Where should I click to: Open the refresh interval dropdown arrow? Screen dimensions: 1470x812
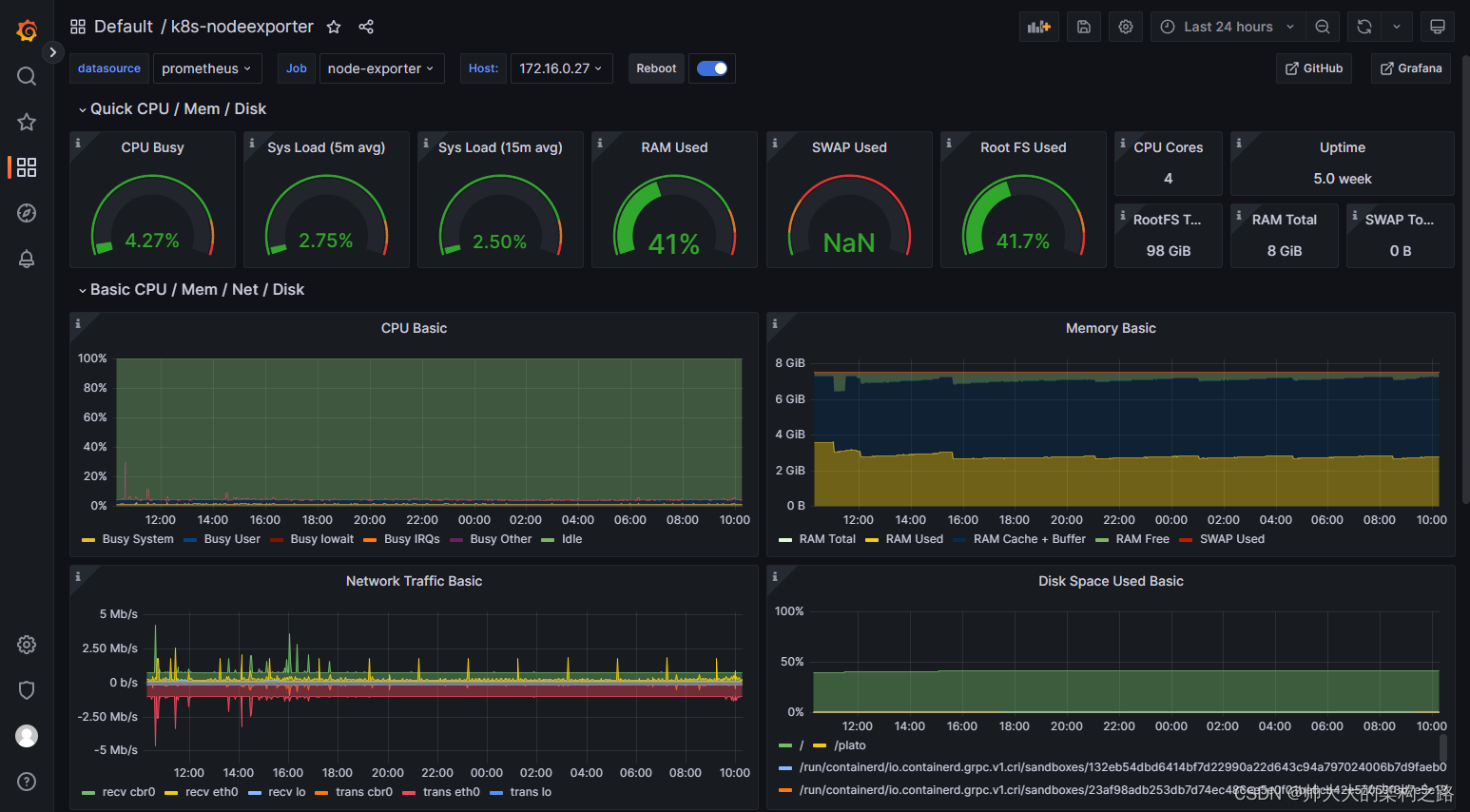tap(1397, 27)
